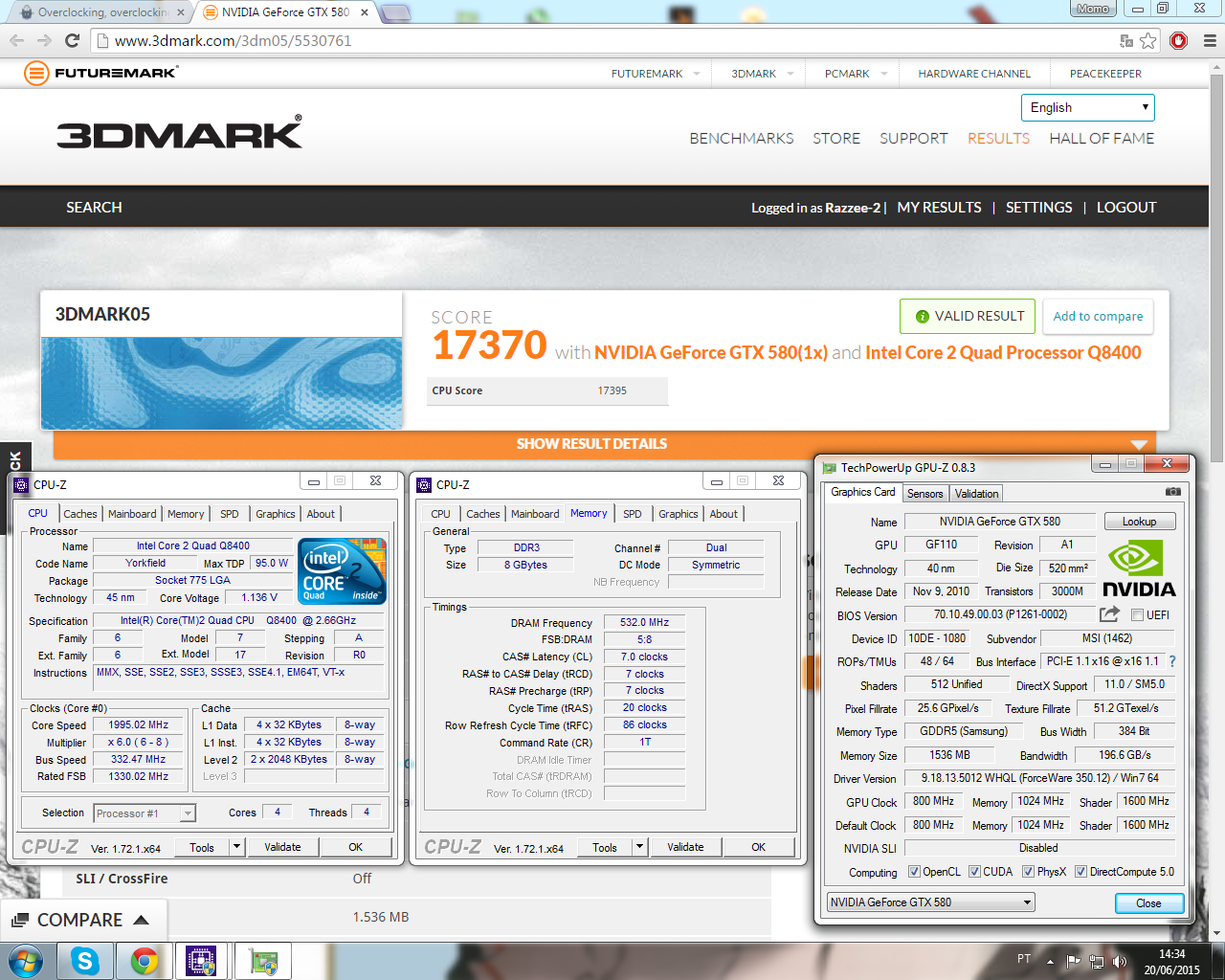Image resolution: width=1225 pixels, height=980 pixels.
Task: Open the Windows Start button
Action: point(26,961)
